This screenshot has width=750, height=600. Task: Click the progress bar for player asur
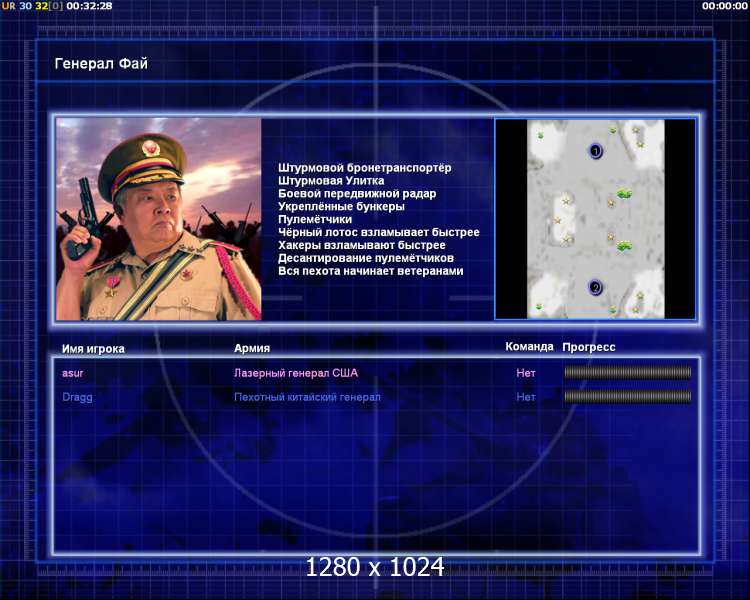pyautogui.click(x=628, y=372)
